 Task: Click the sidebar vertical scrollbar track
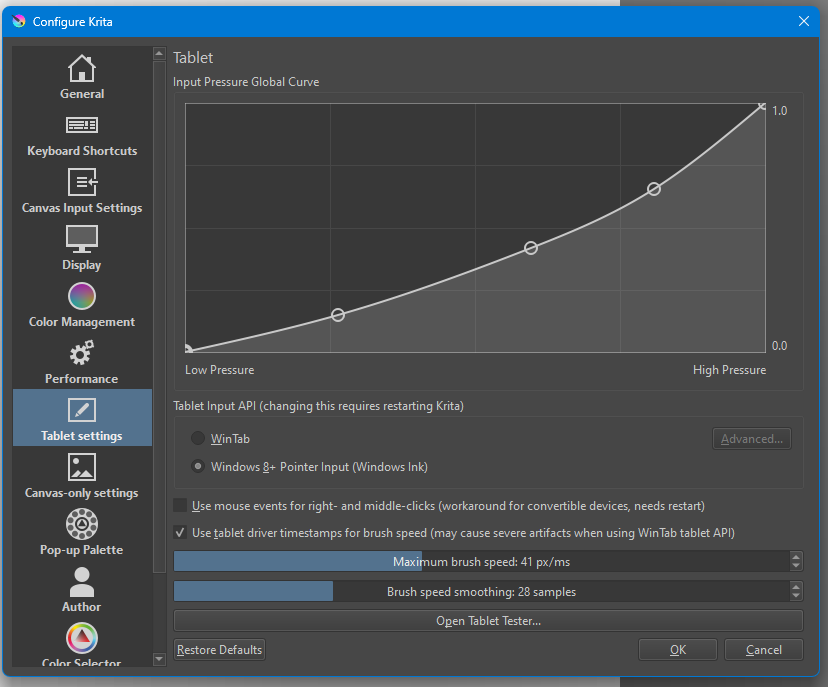[159, 613]
